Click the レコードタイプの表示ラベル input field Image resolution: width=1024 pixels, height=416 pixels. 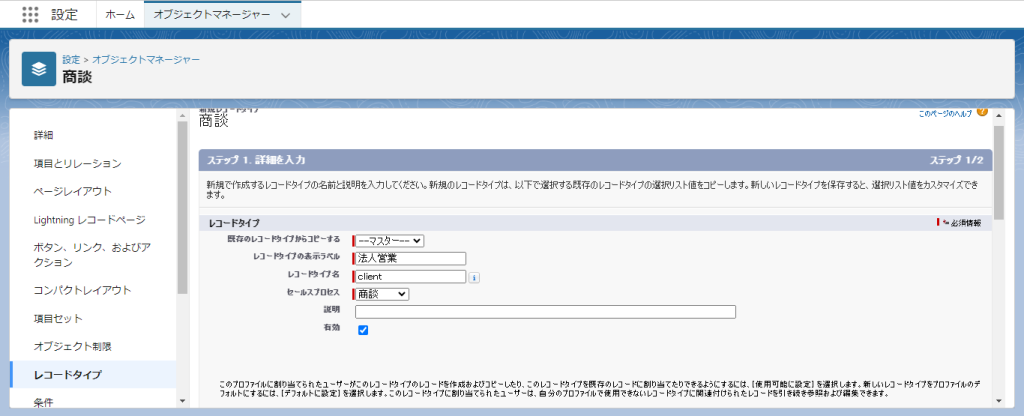(409, 258)
